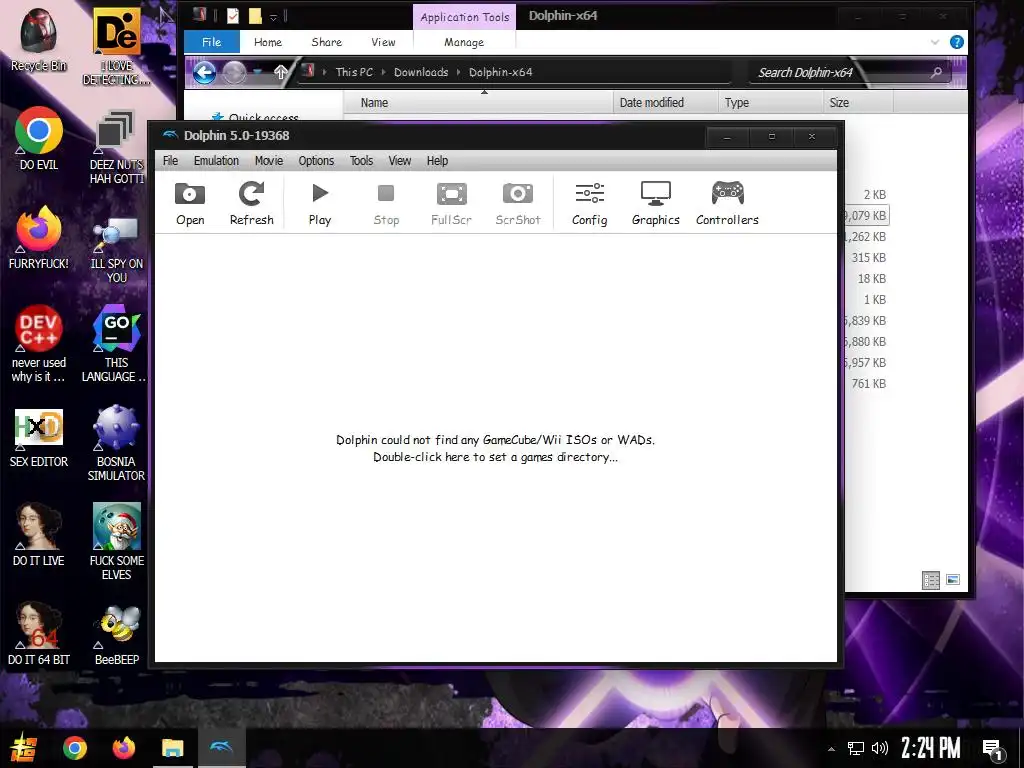Go up one folder in Explorer
1024x768 pixels.
click(280, 72)
